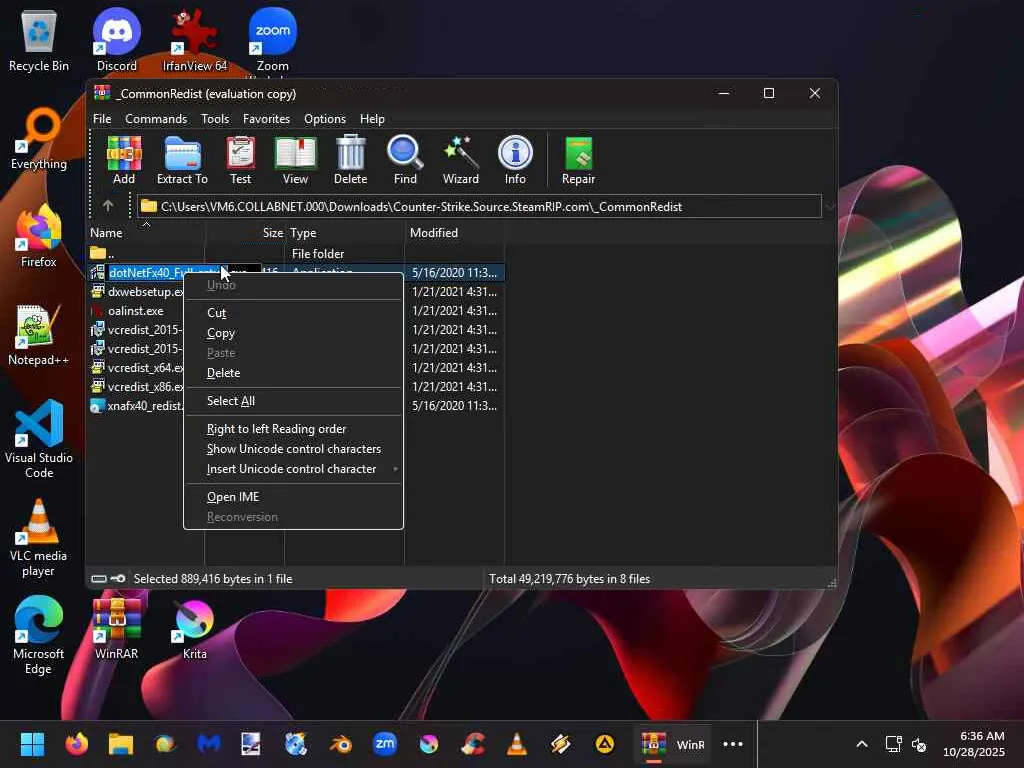This screenshot has width=1024, height=768.
Task: Choose Copy from the context menu
Action: click(221, 333)
